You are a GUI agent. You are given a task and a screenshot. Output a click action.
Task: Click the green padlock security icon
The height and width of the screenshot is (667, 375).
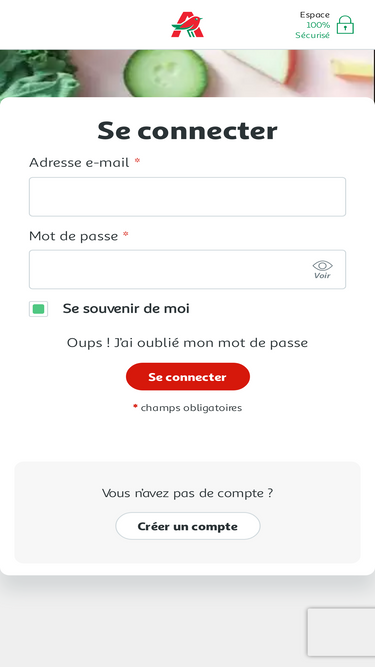[345, 25]
